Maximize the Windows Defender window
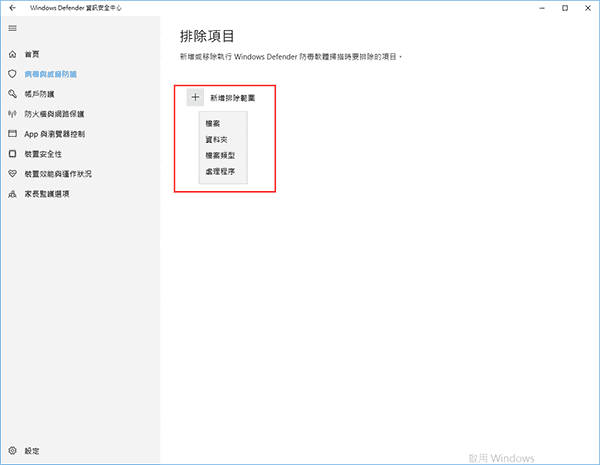The image size is (600, 465). coord(565,8)
